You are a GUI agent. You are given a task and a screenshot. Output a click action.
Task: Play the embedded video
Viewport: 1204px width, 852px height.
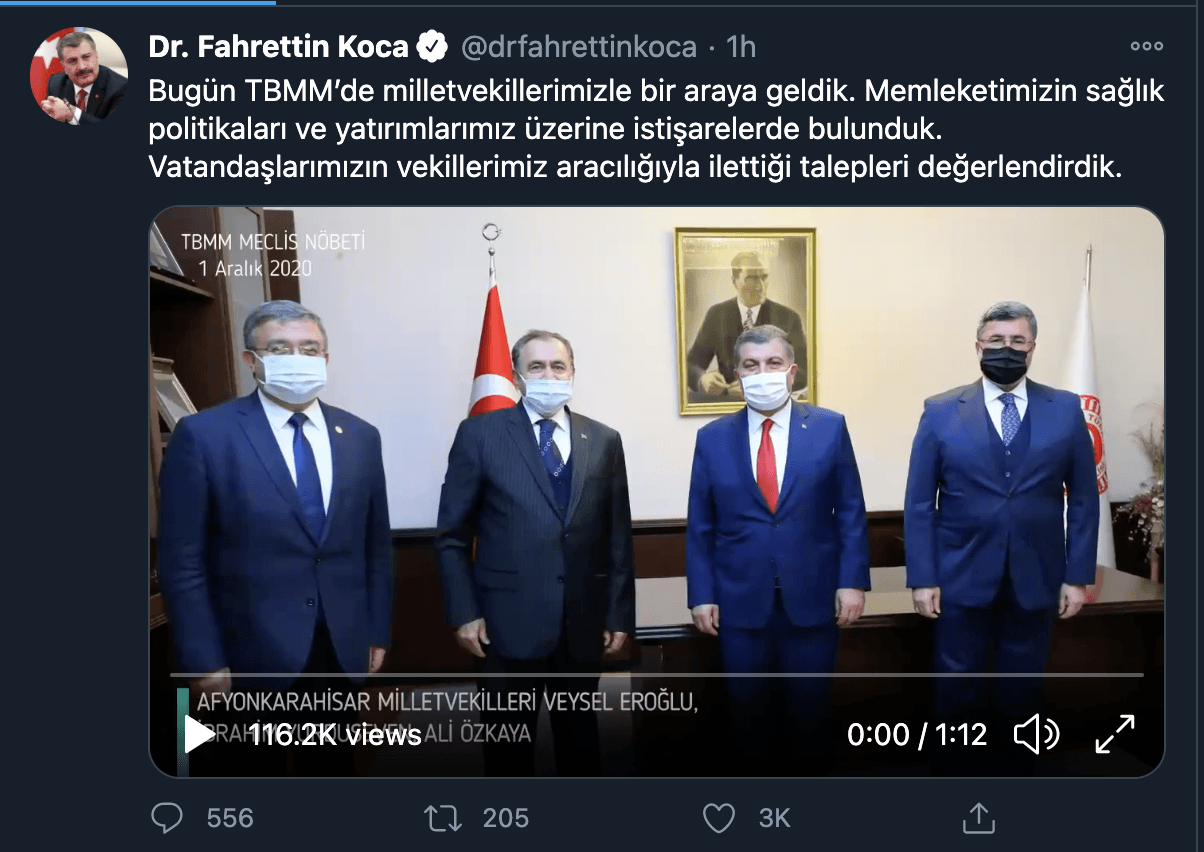199,735
